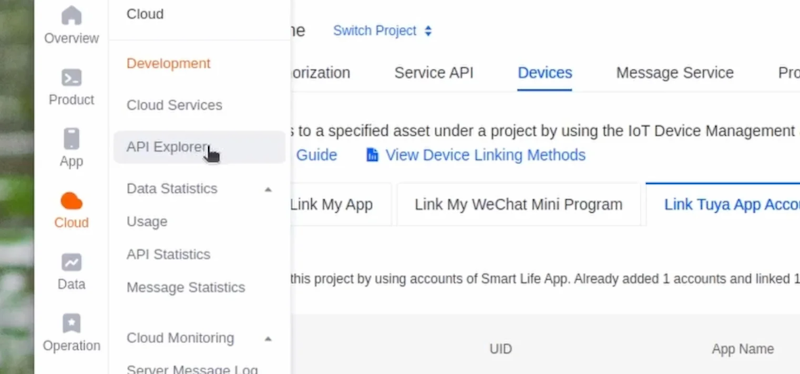
Task: Select Cloud Services menu item
Action: 174,105
